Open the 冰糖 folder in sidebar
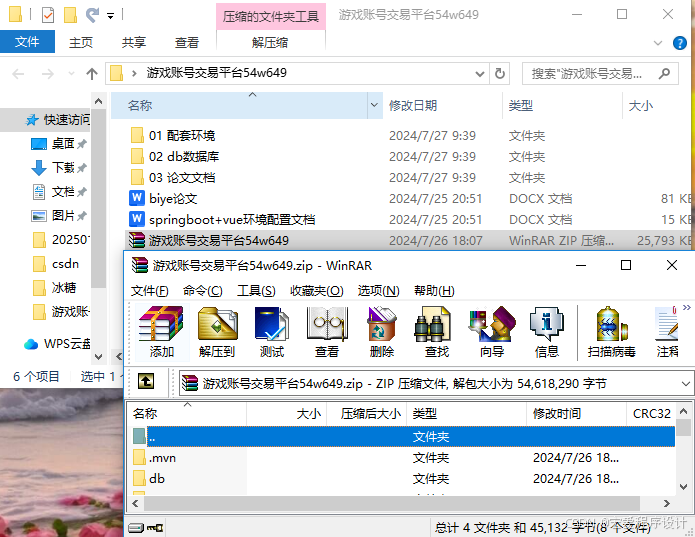695x537 pixels. point(55,288)
